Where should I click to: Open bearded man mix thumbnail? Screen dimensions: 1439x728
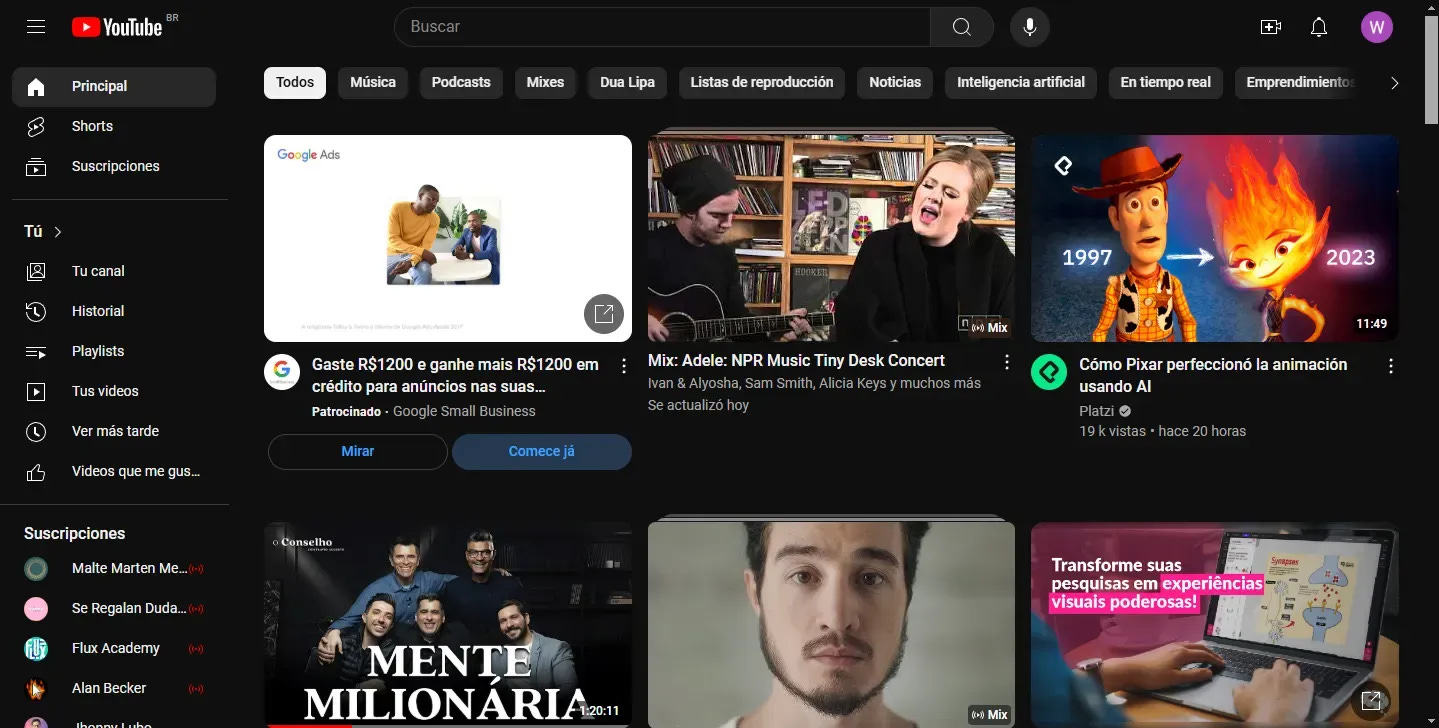point(831,625)
